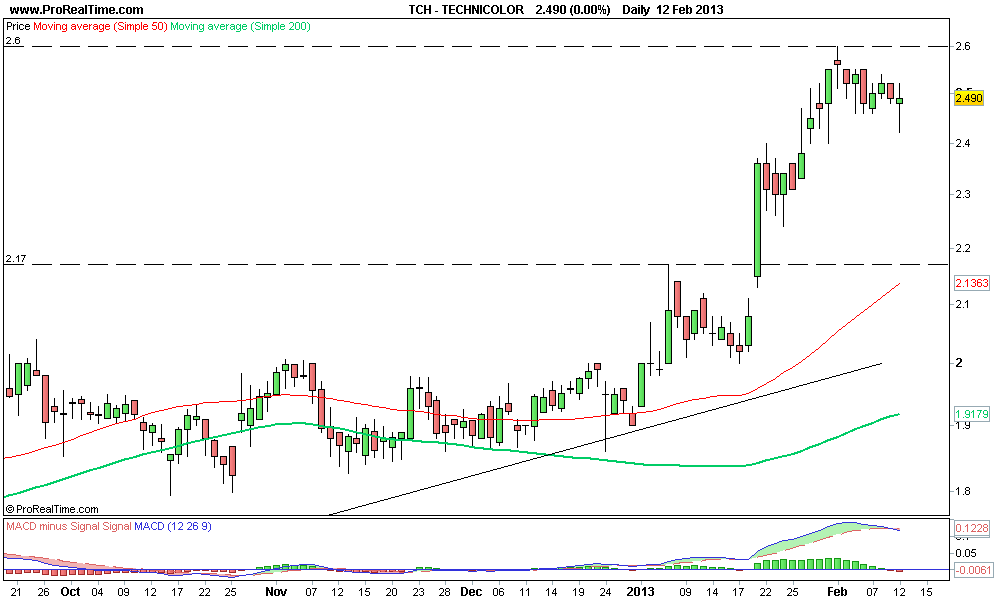Click the 04 day label on date axis
This screenshot has height=600, width=1000.
tap(97, 592)
